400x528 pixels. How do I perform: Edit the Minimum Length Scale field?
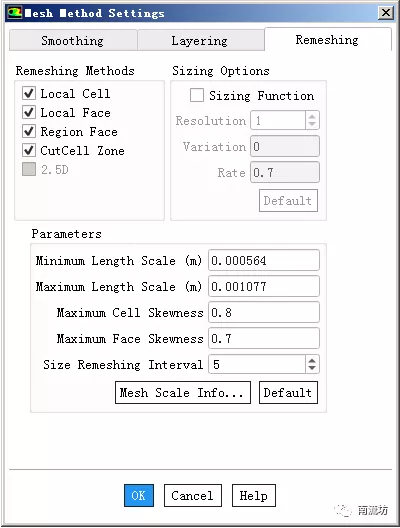point(264,260)
